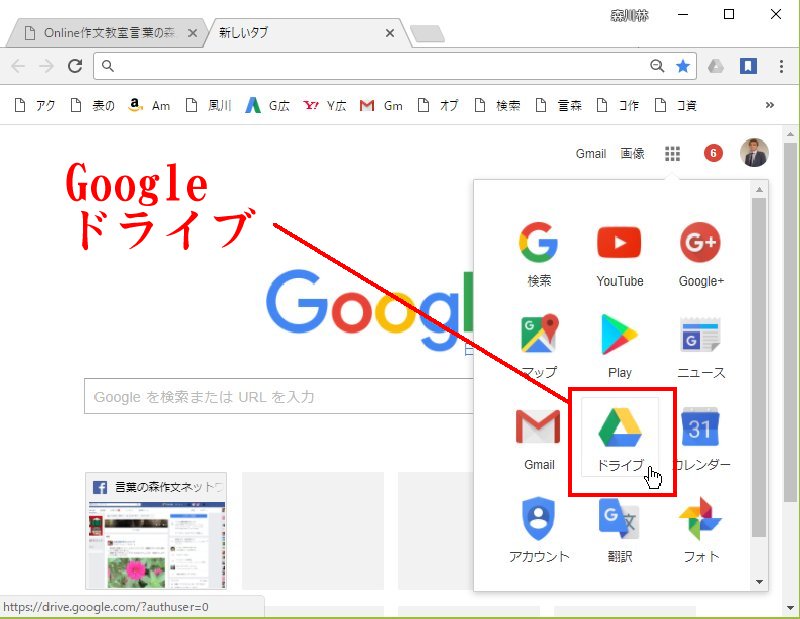
Task: Open Google Account (アカウント) app
Action: (539, 529)
